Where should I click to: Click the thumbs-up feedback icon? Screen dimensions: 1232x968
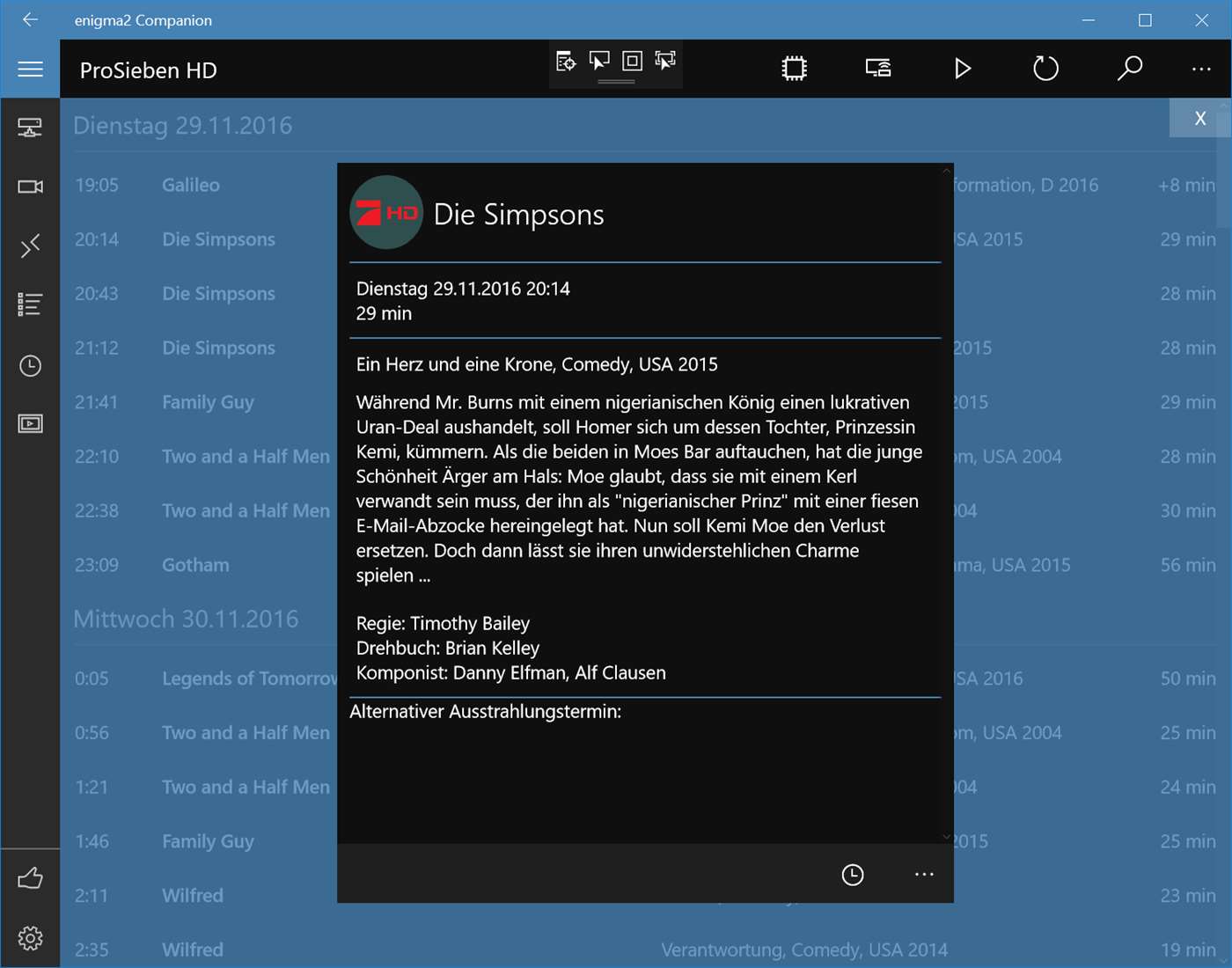pos(30,878)
